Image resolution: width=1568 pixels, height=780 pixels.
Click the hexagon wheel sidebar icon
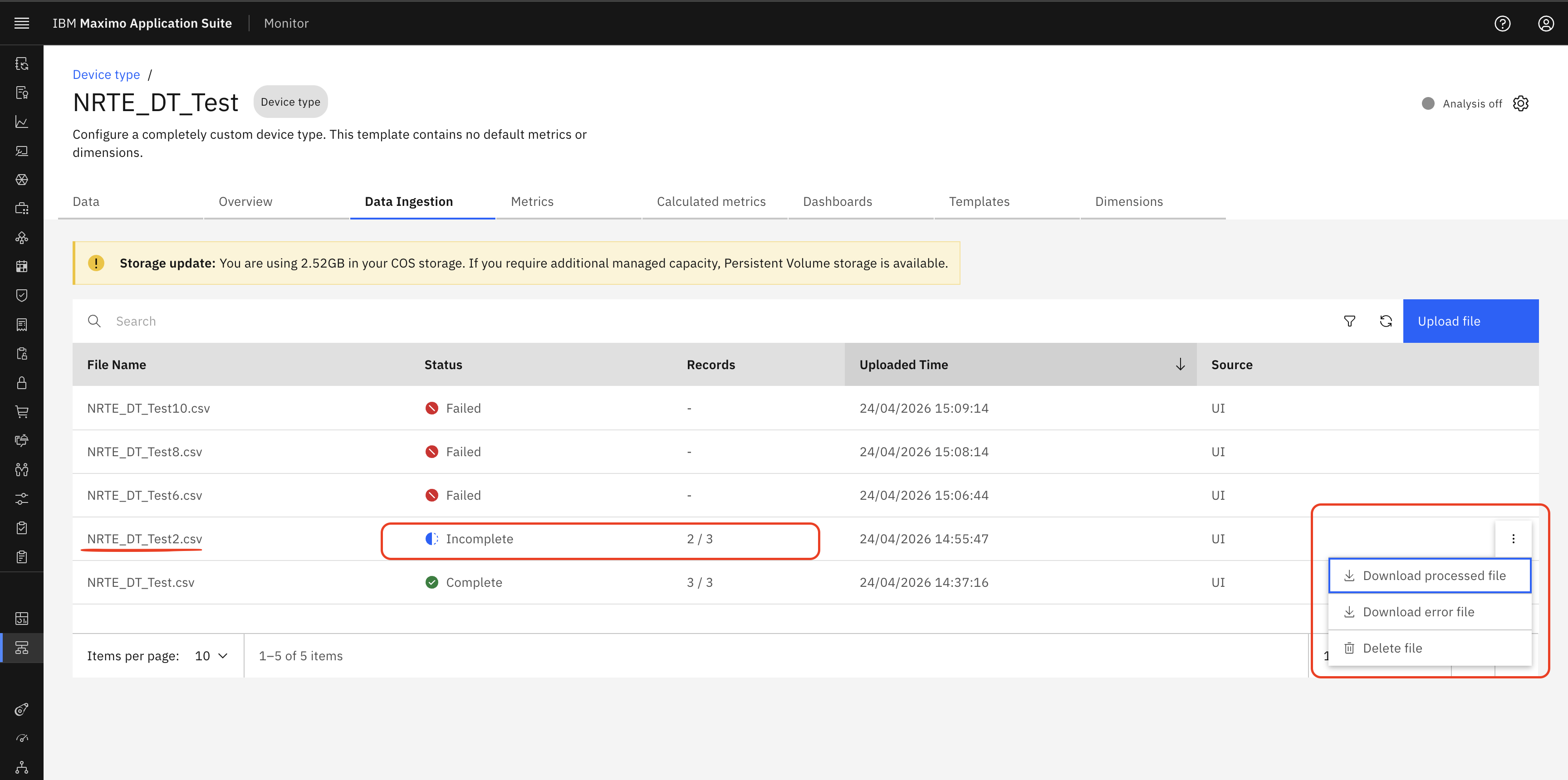pos(22,180)
